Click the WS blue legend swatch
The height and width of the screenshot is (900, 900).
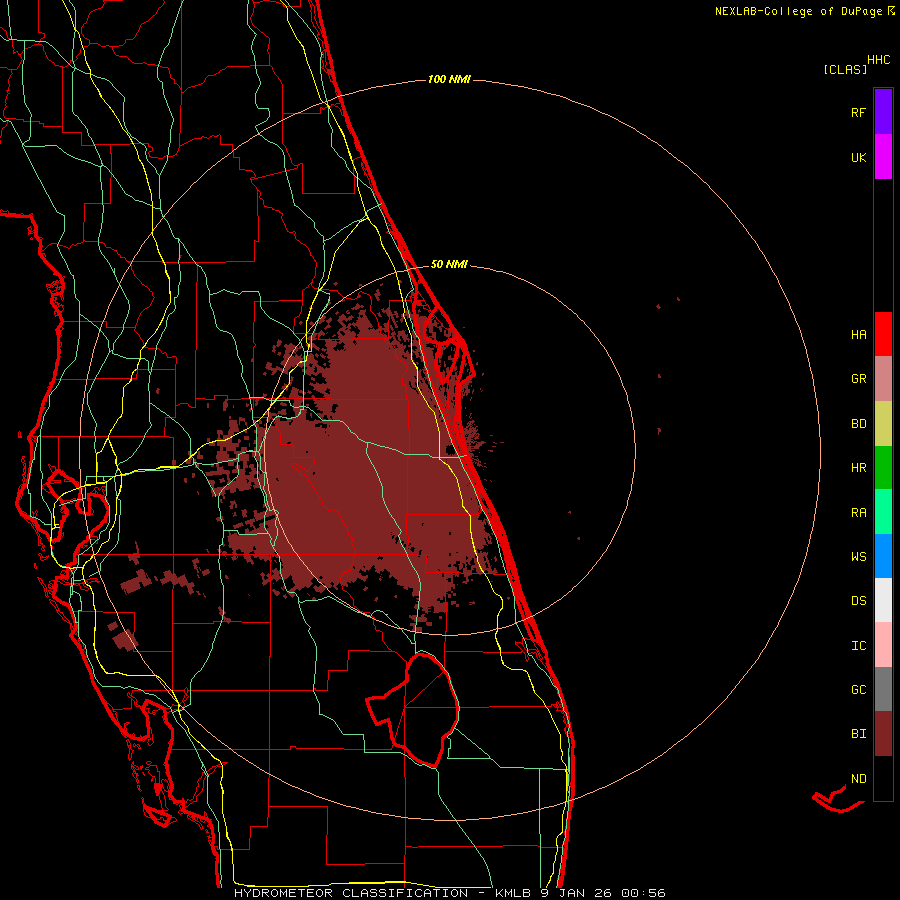pyautogui.click(x=883, y=556)
